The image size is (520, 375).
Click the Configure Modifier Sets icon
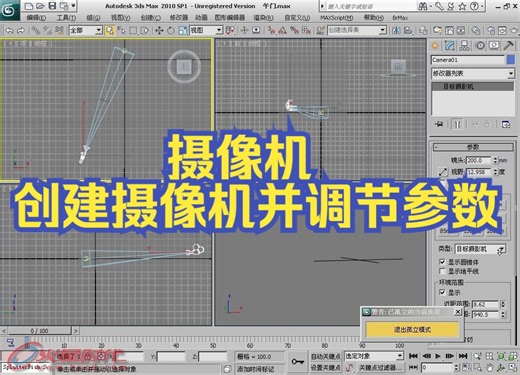coord(506,124)
